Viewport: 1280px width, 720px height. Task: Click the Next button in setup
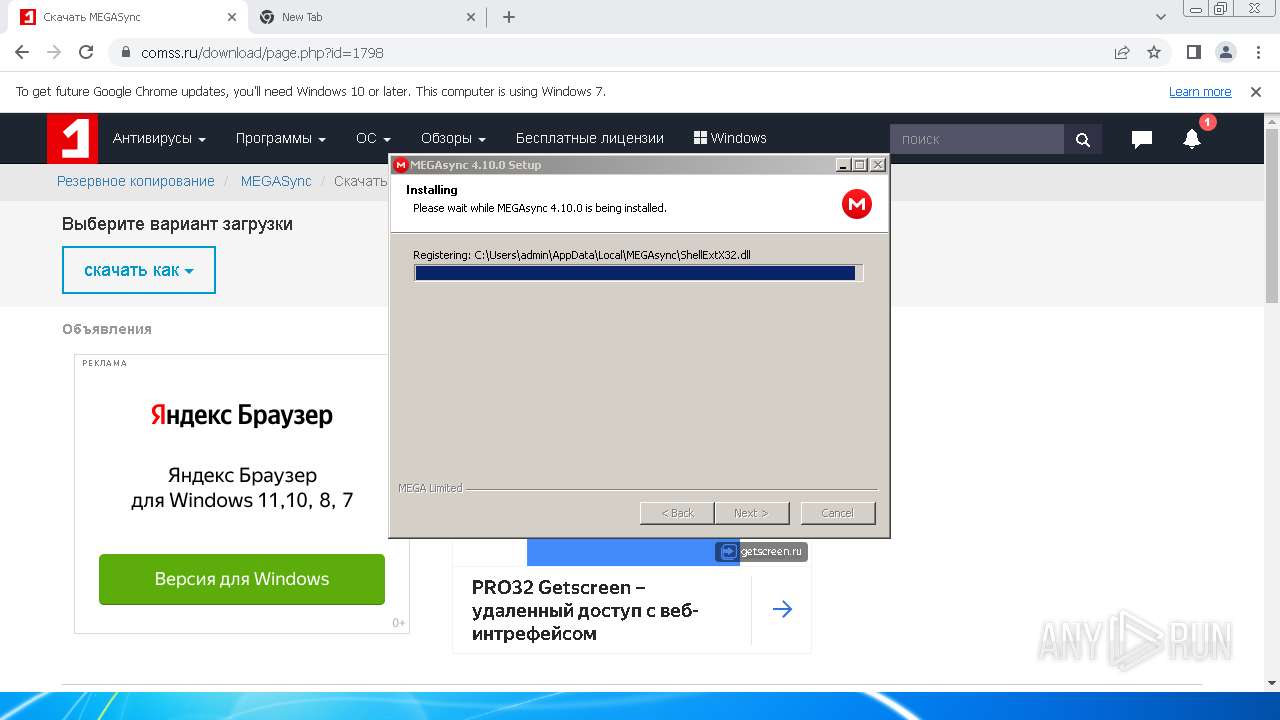pyautogui.click(x=751, y=513)
